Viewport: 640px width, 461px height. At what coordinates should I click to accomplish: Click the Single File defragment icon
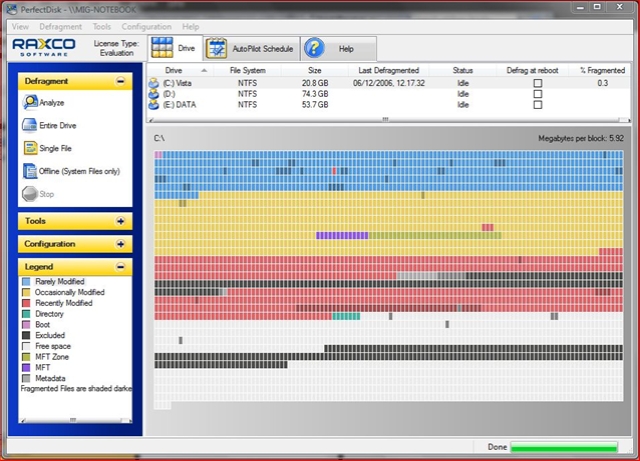30,148
